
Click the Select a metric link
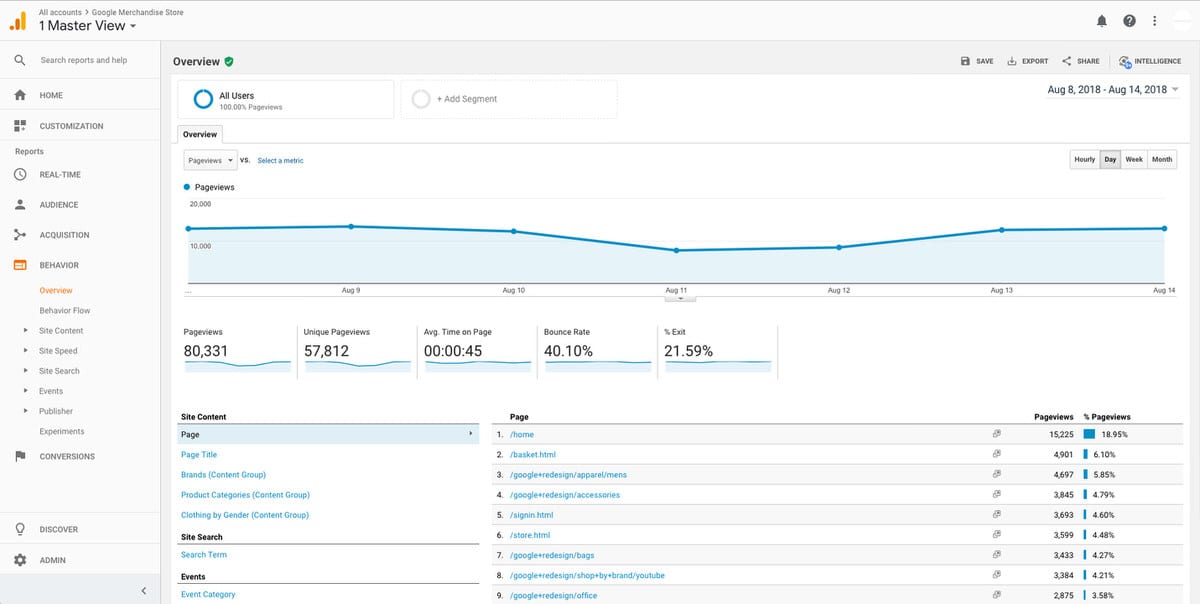[280, 160]
